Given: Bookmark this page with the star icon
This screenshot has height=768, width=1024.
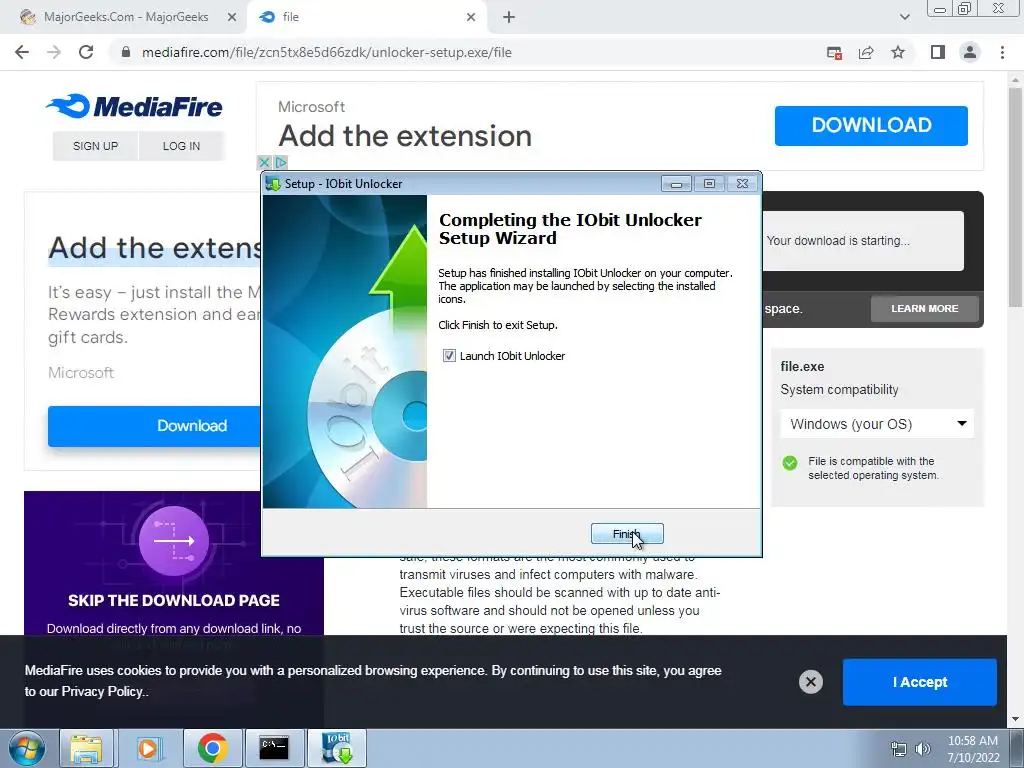Looking at the screenshot, I should point(898,52).
